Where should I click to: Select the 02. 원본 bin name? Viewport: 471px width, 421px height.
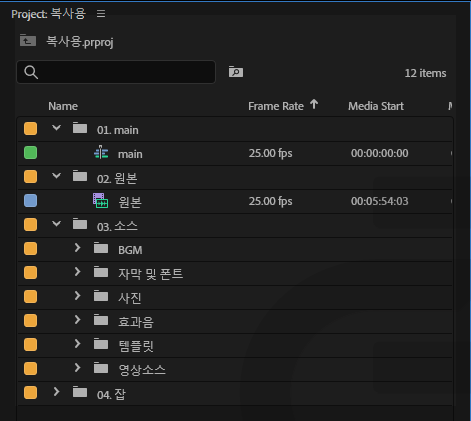coord(117,178)
